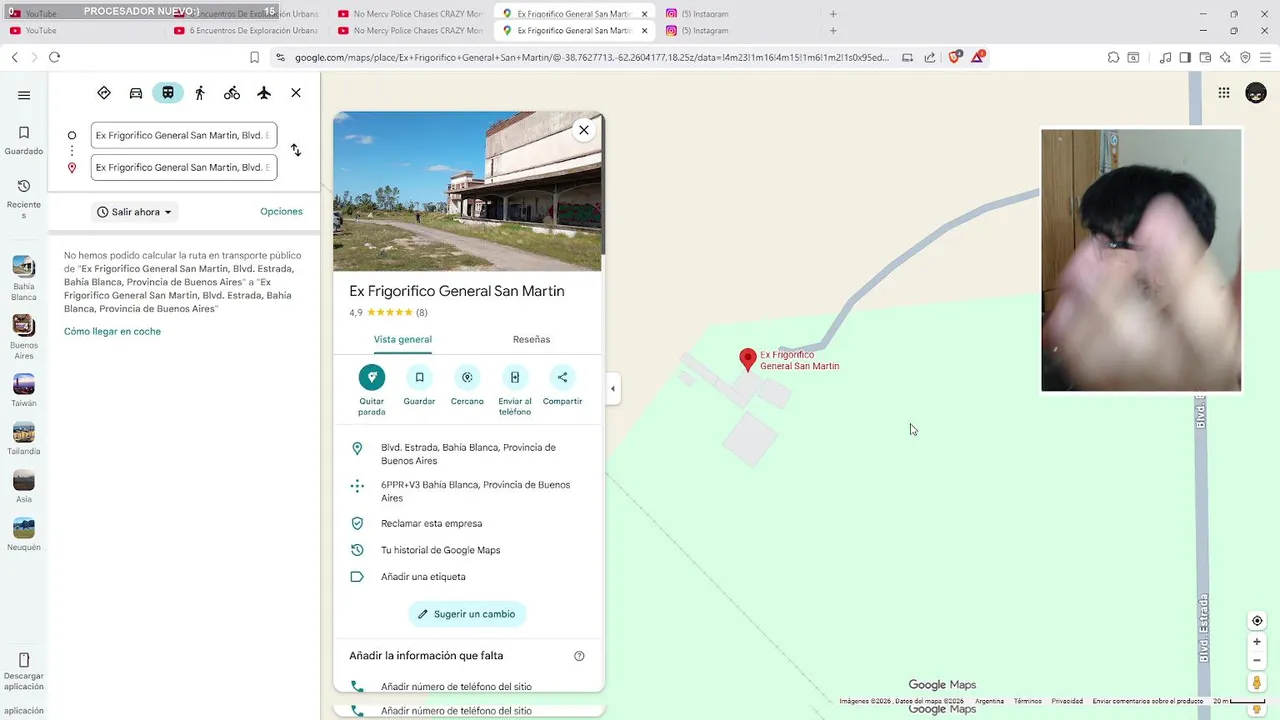Open the Guardado saved places panel
The height and width of the screenshot is (720, 1280).
tap(24, 140)
